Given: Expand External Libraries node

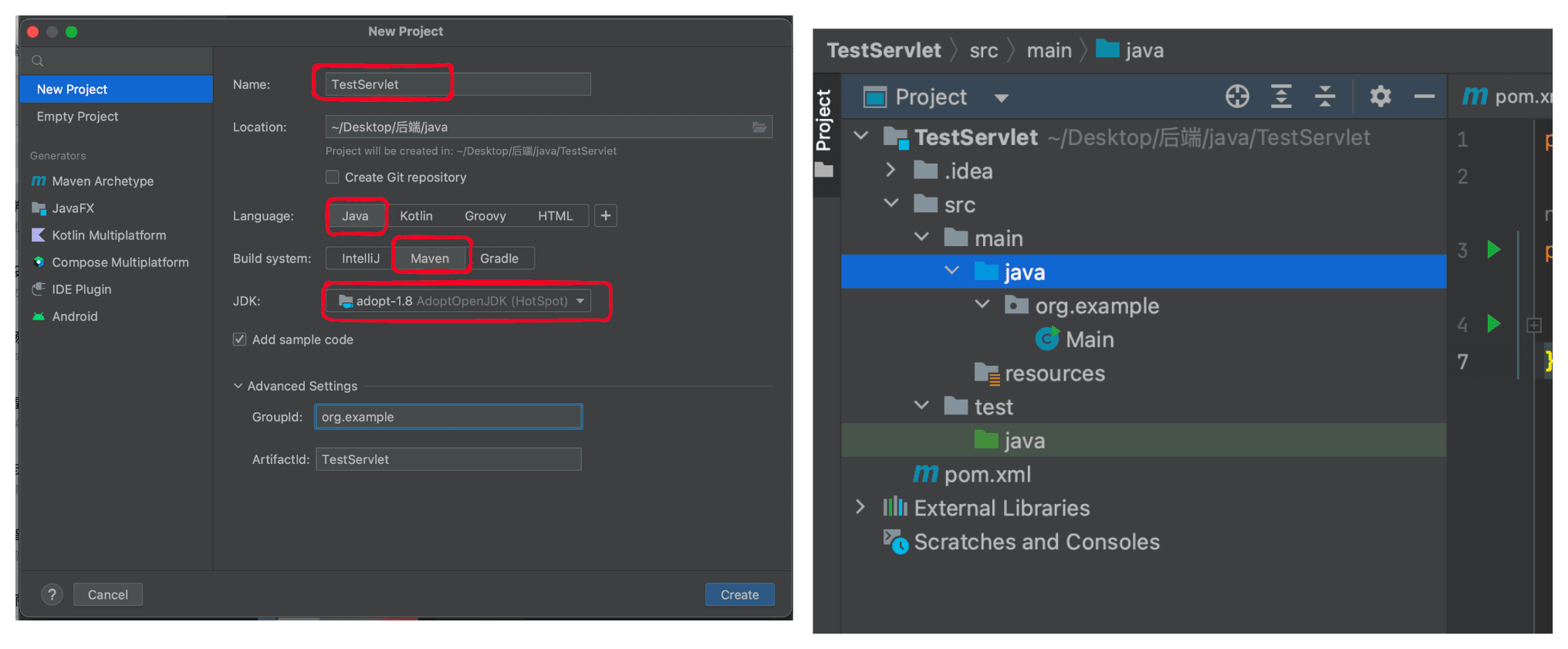Looking at the screenshot, I should point(861,507).
